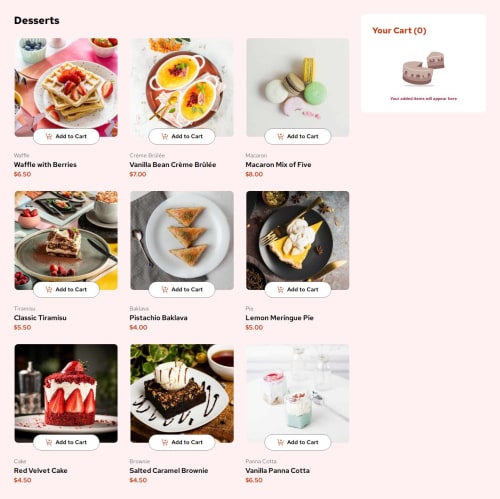Click the Salted Caramel Brownie title

(169, 470)
